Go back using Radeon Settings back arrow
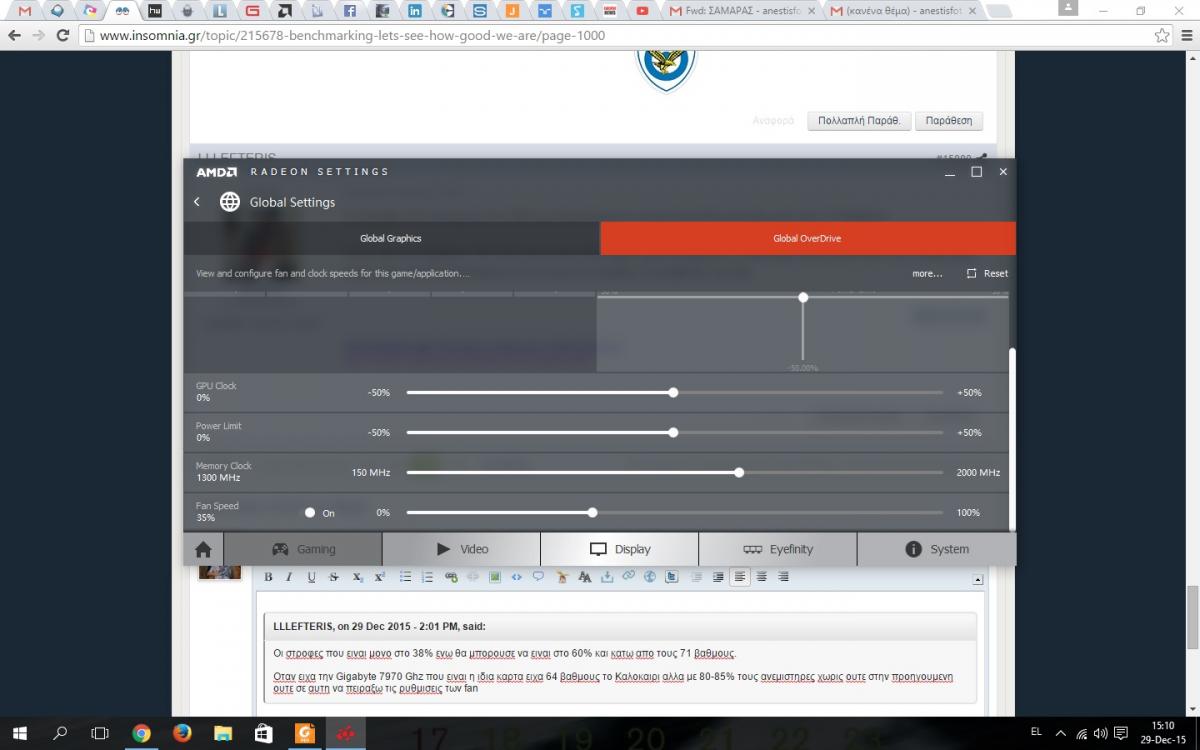The image size is (1200, 750). [197, 202]
